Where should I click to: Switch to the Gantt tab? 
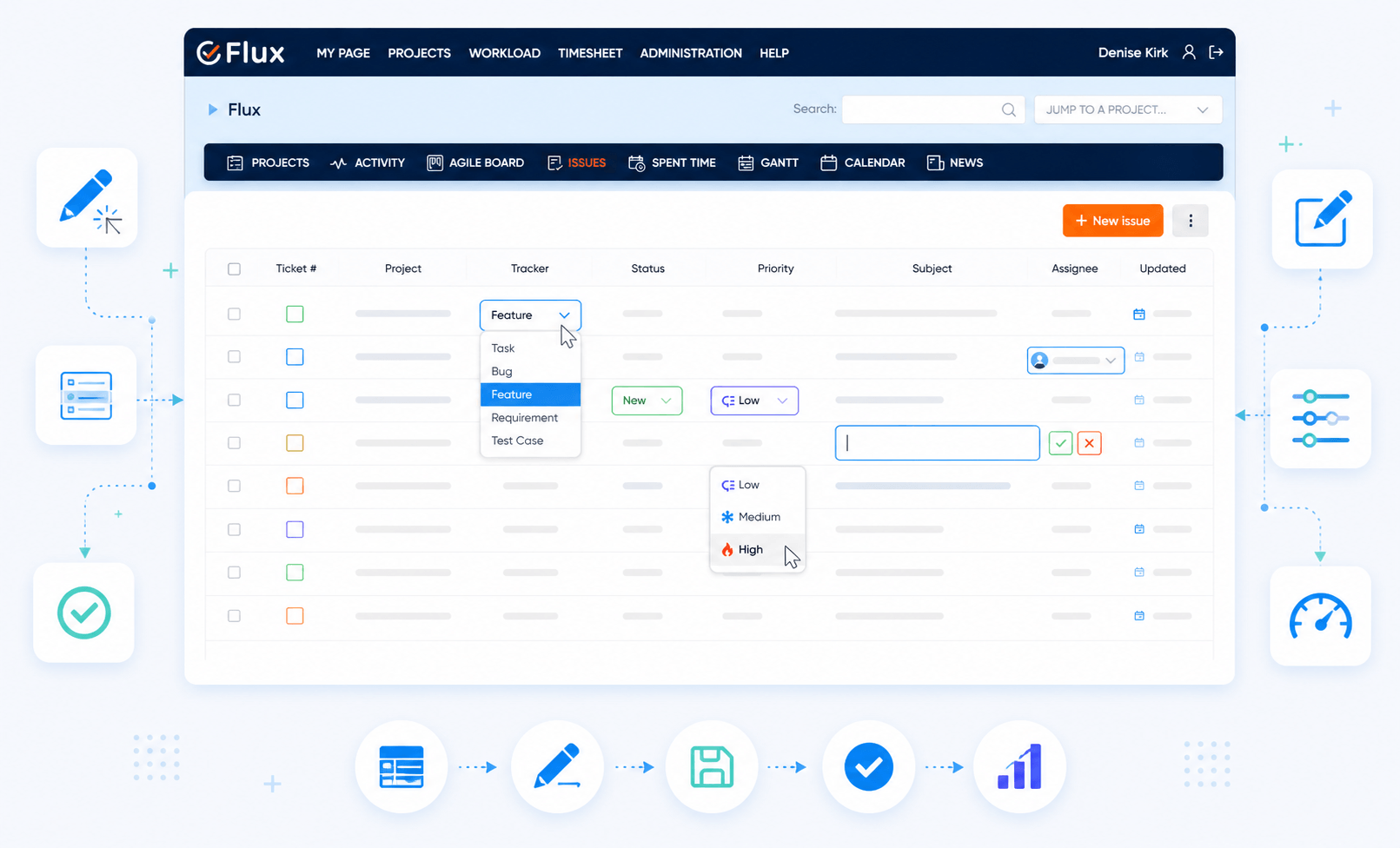[768, 162]
